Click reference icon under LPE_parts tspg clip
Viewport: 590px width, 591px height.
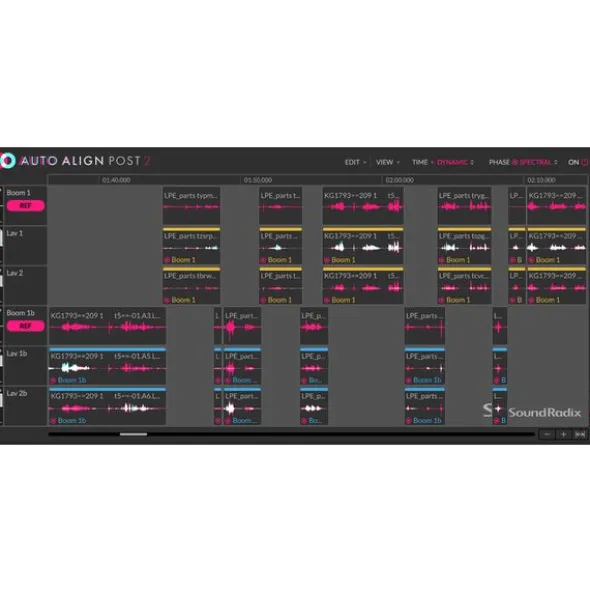(441, 260)
